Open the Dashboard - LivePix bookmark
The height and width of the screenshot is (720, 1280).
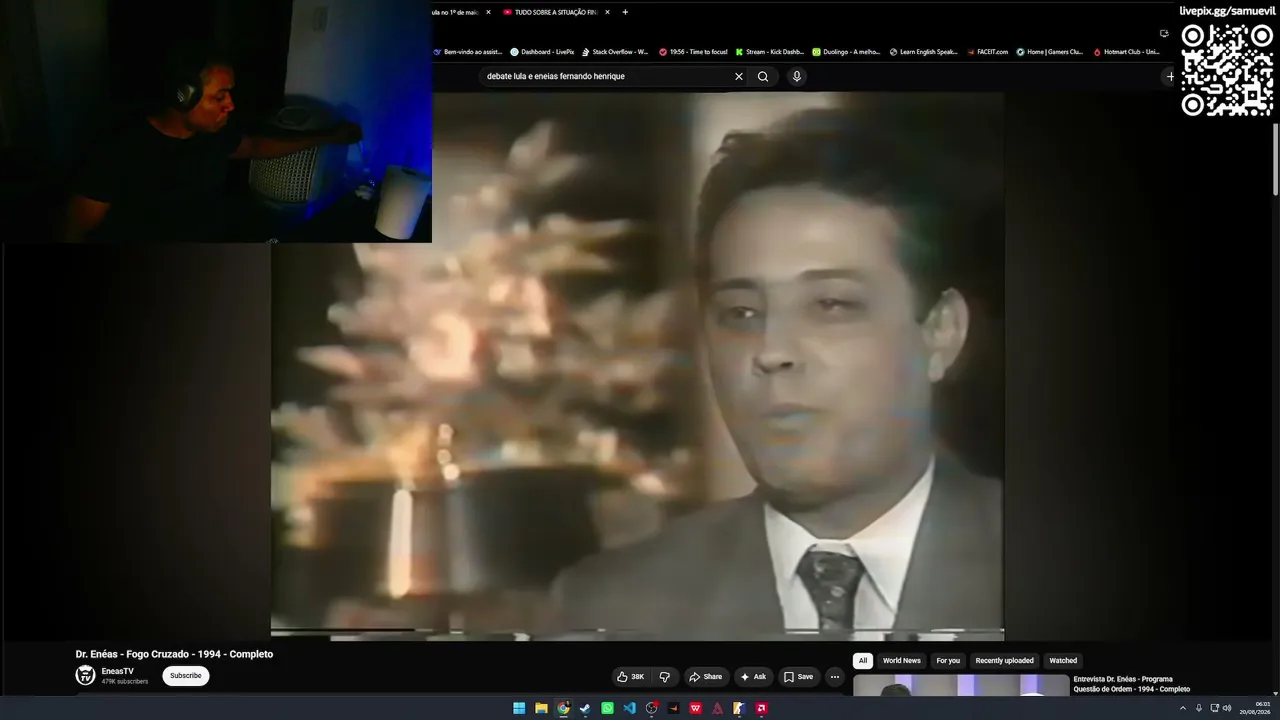point(542,52)
